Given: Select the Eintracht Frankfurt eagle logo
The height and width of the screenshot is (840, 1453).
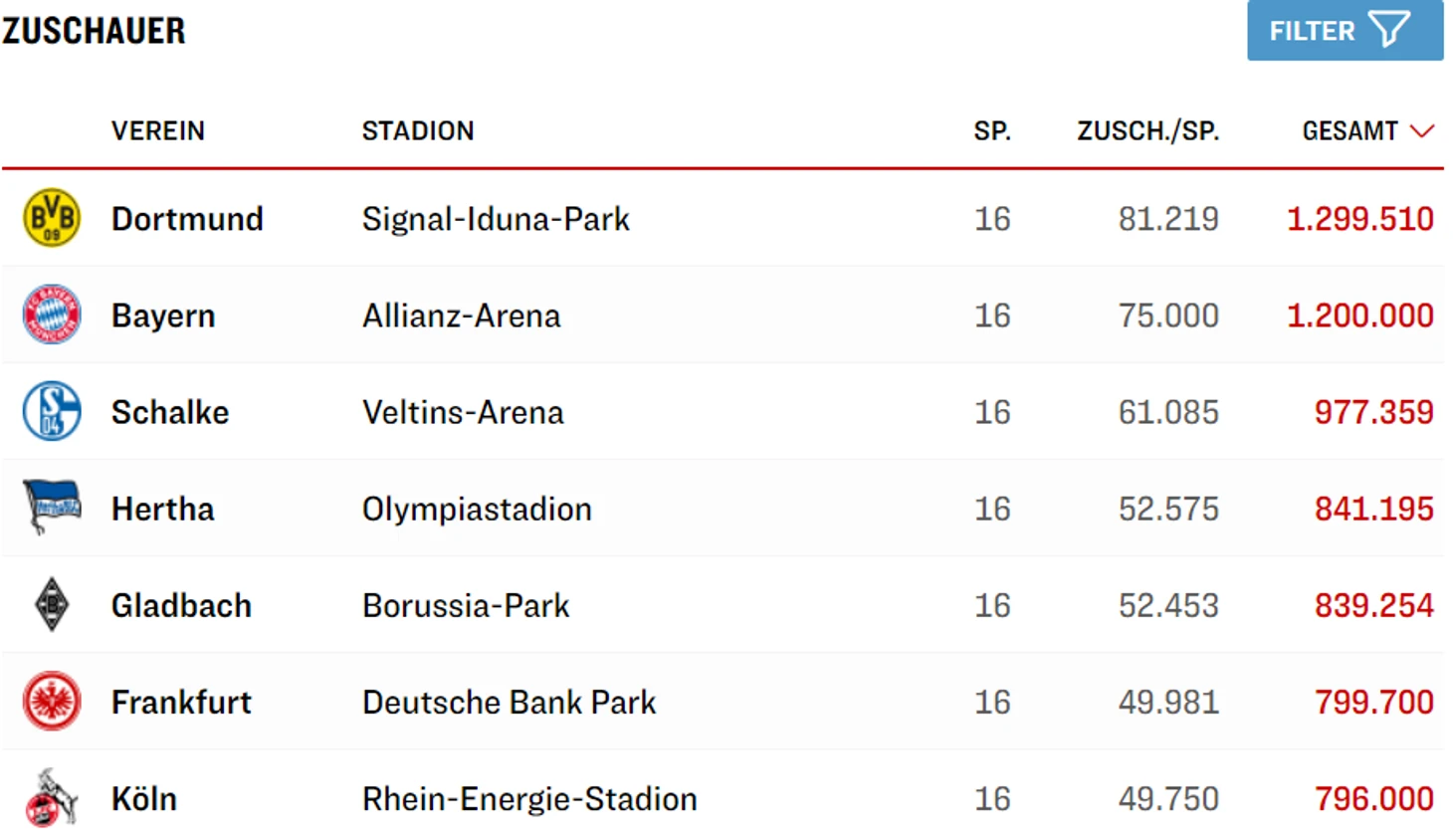Looking at the screenshot, I should click(x=52, y=701).
